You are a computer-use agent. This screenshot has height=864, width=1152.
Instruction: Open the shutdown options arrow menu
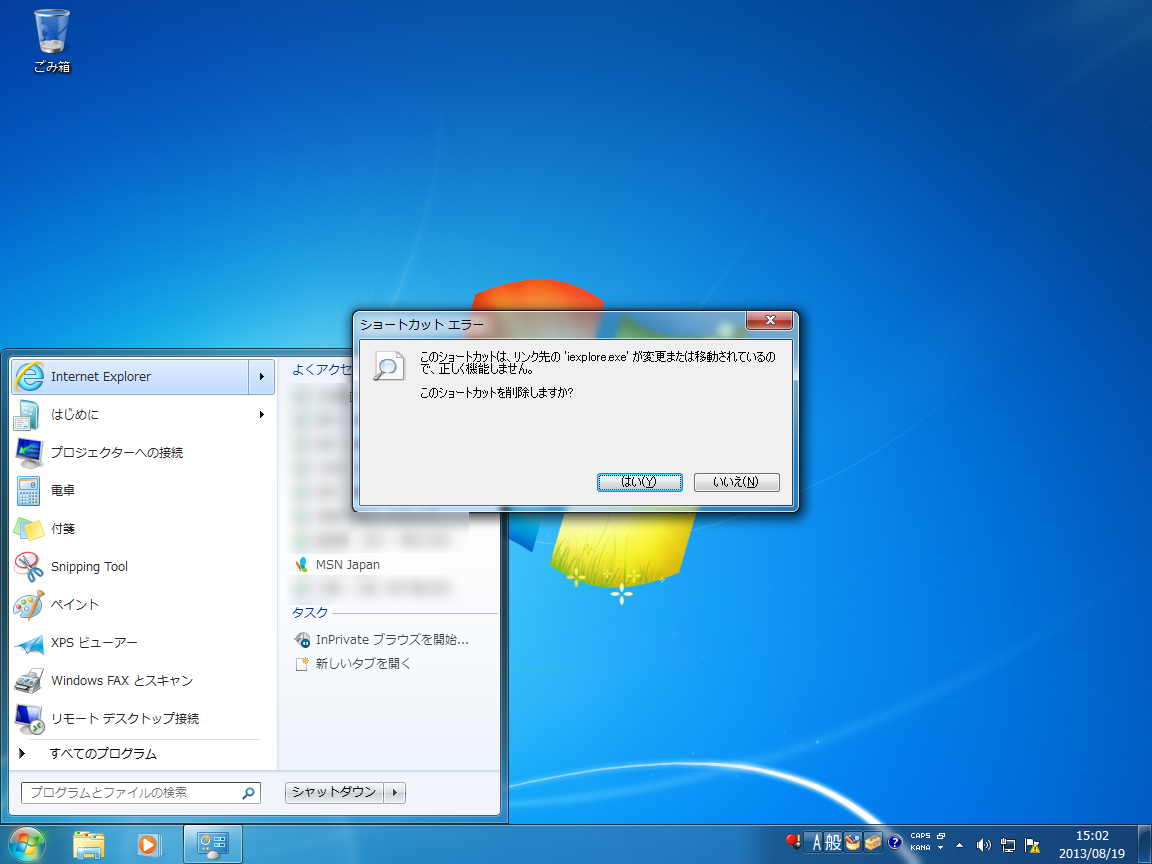pyautogui.click(x=395, y=793)
